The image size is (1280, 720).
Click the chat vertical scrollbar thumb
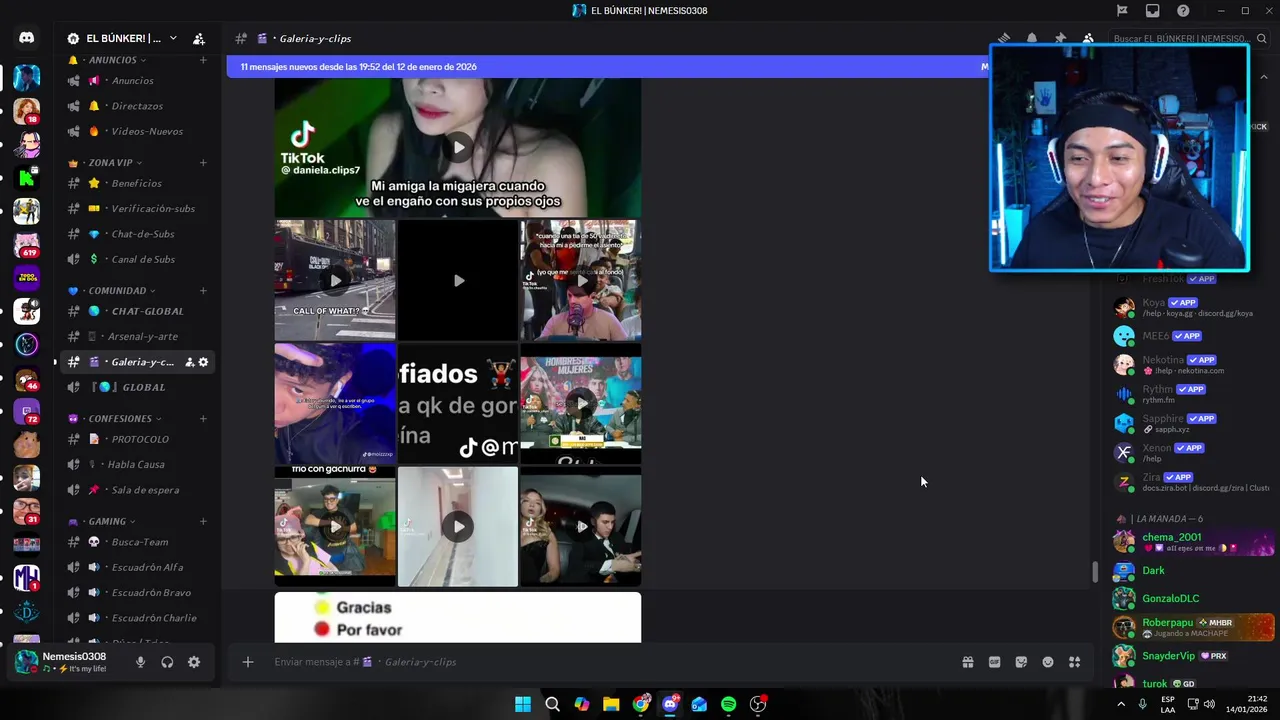click(x=1095, y=572)
